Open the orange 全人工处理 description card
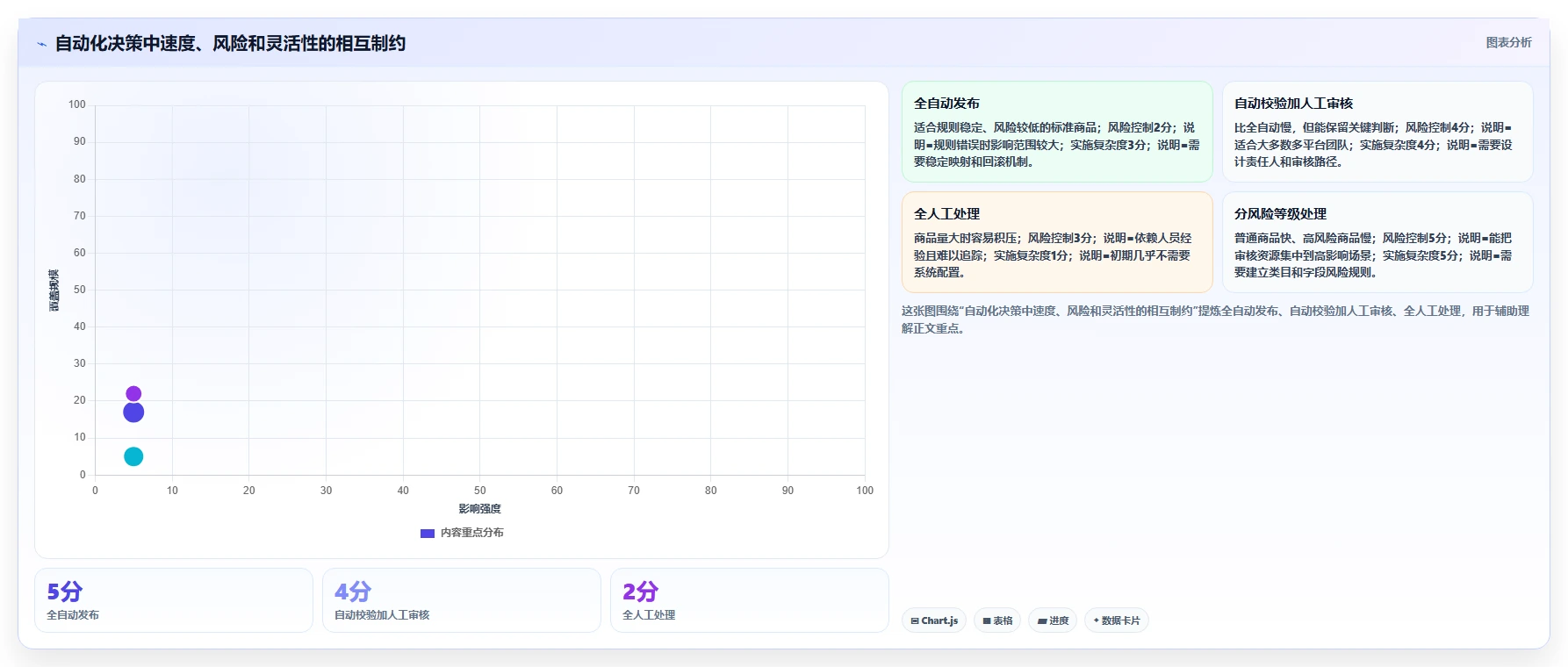The image size is (1568, 667). click(1057, 242)
